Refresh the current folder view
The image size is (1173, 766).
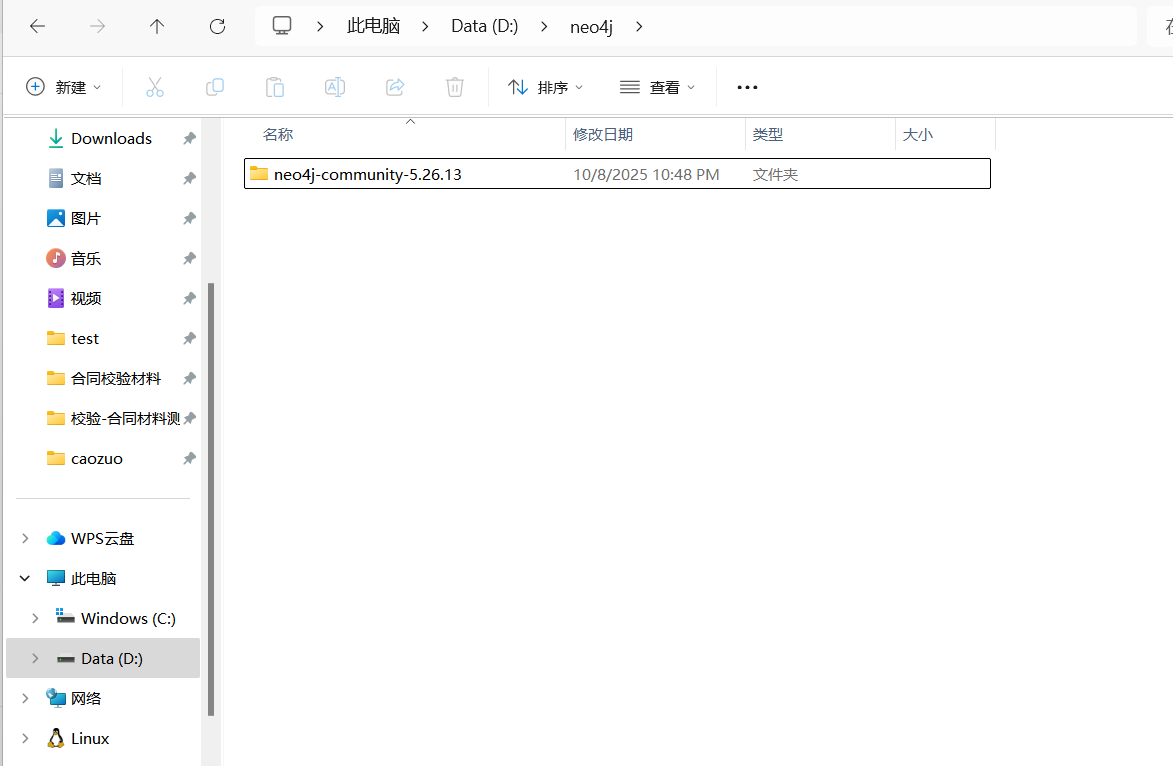coord(217,26)
